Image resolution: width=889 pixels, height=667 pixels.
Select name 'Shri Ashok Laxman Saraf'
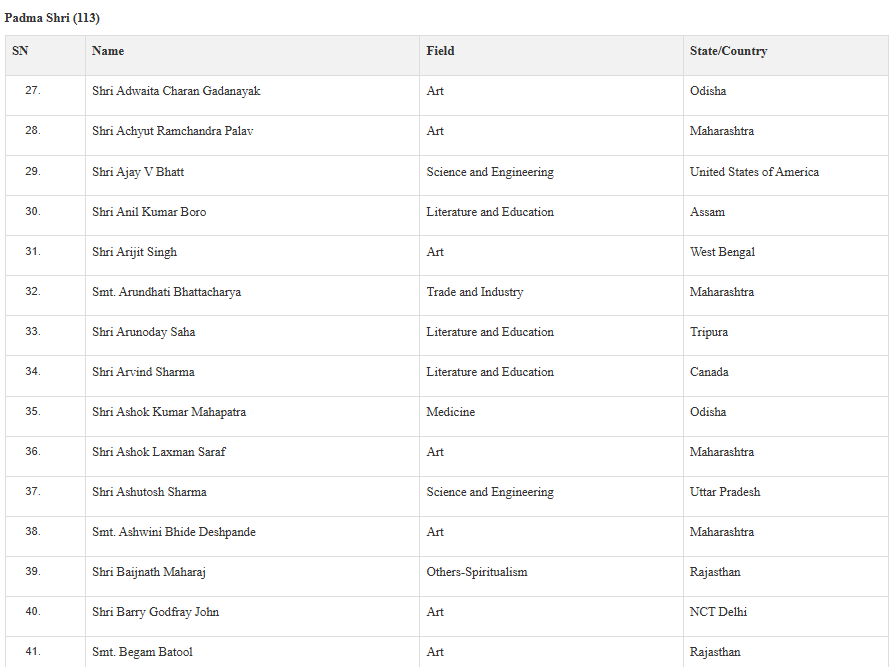click(x=159, y=452)
